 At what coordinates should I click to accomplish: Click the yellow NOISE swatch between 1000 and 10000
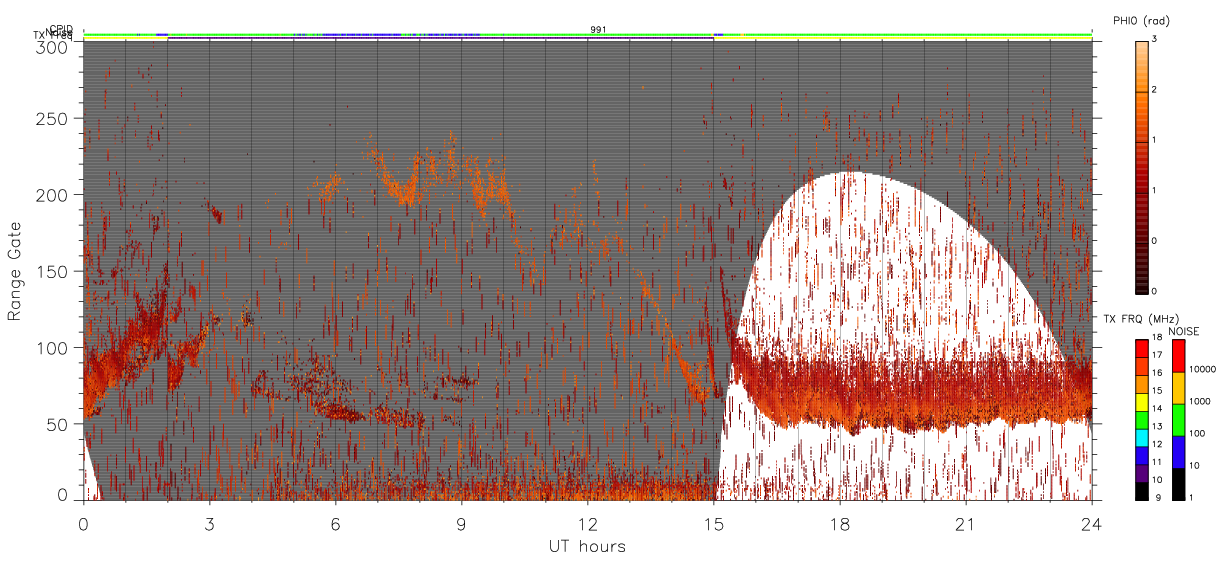point(1178,388)
